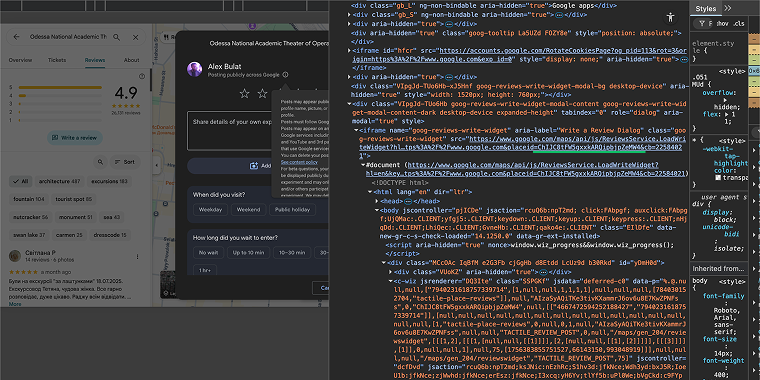This screenshot has height=380, width=760.
Task: Collapse the html lang="en" node
Action: point(369,192)
